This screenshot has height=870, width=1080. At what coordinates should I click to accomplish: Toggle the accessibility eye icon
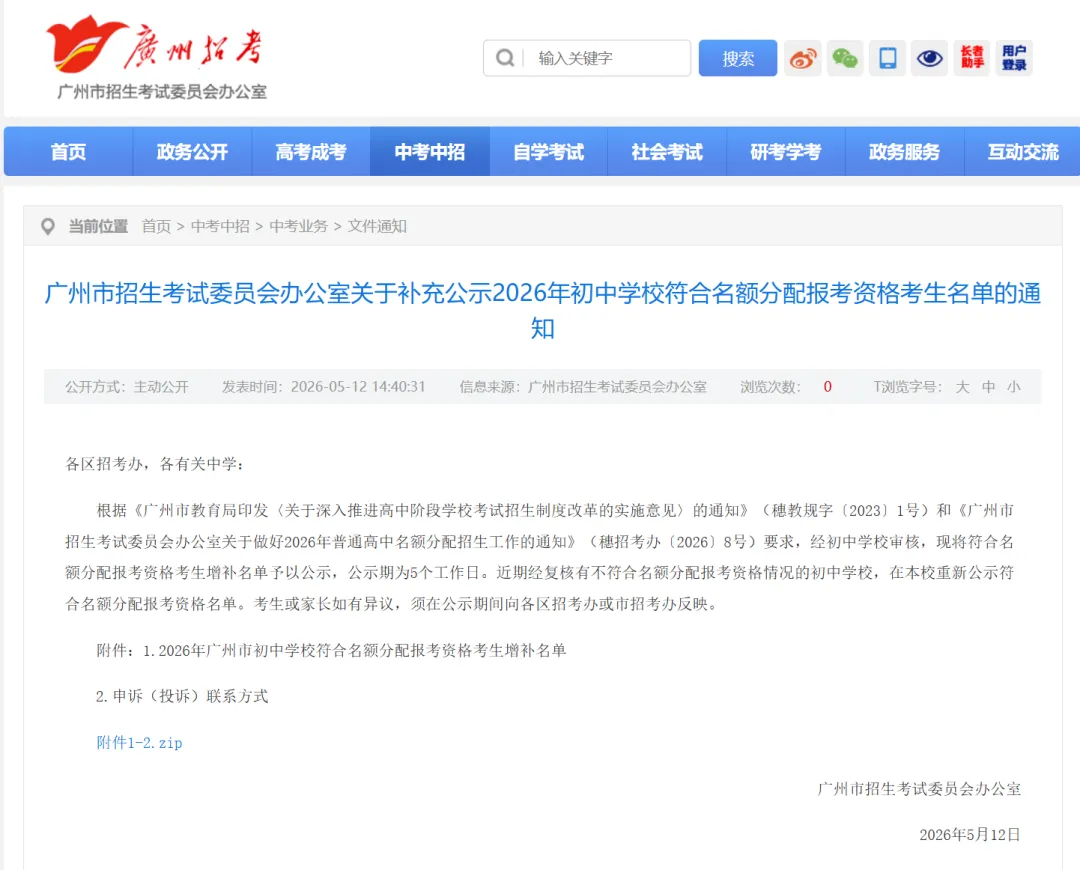(930, 58)
